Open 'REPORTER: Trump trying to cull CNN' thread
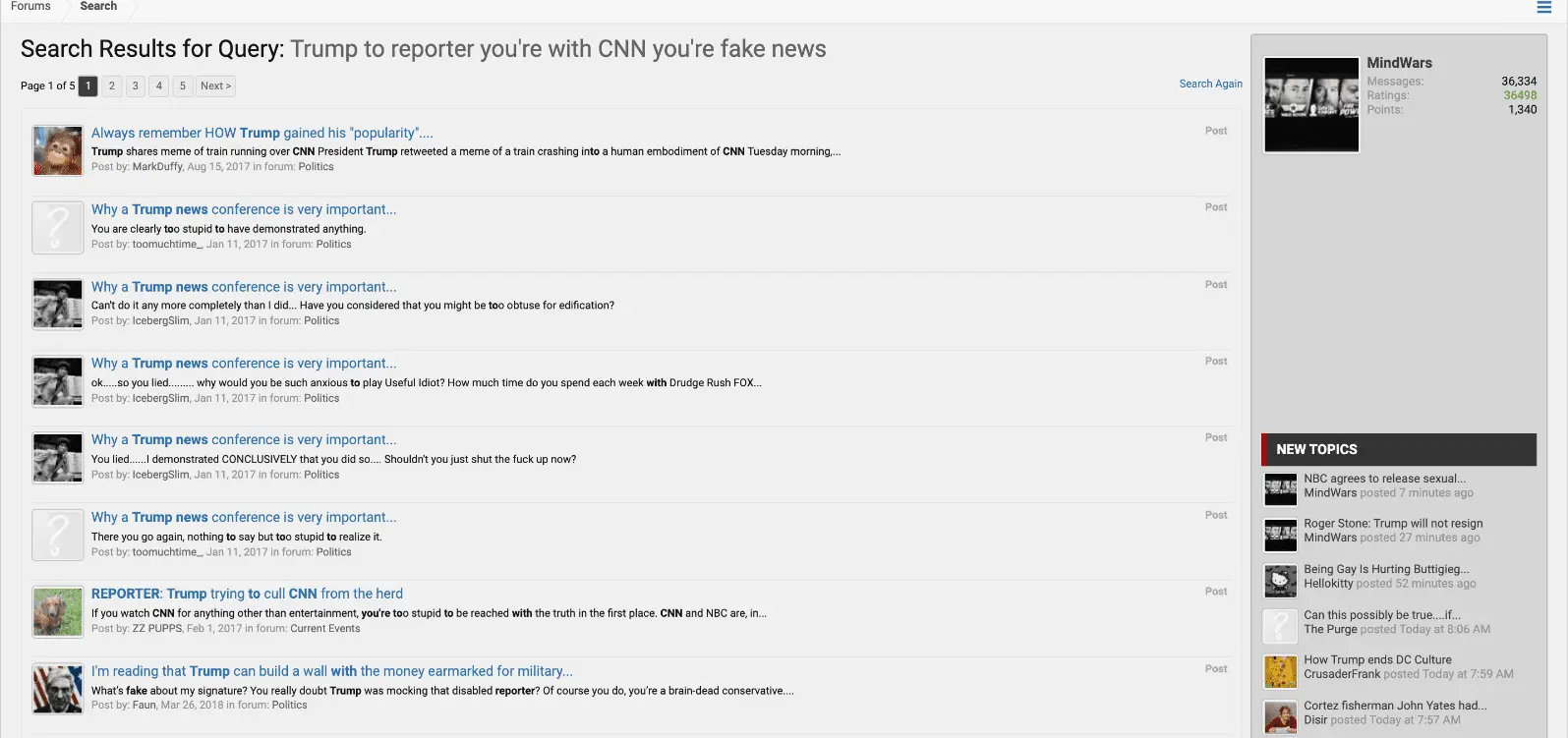The image size is (1568, 738). pyautogui.click(x=247, y=594)
